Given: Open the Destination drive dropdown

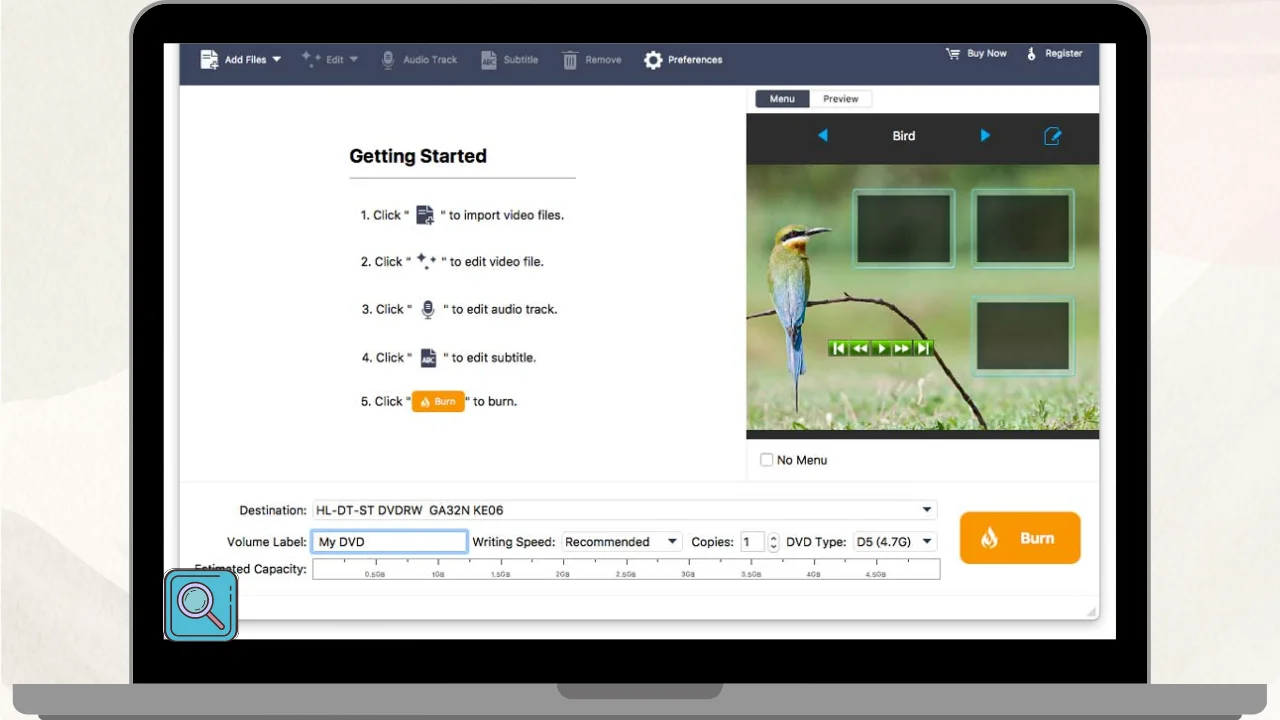Looking at the screenshot, I should [927, 510].
